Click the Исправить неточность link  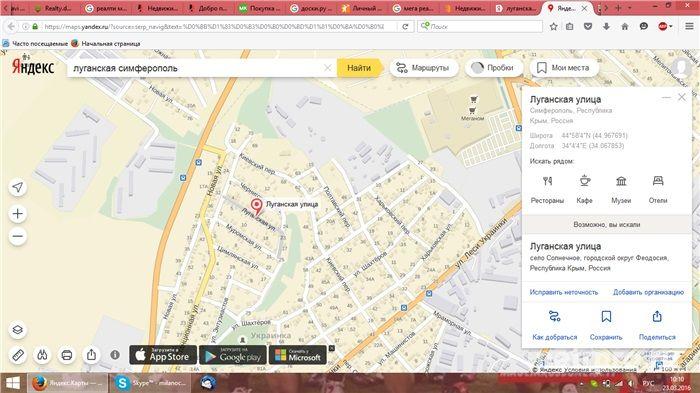coord(563,292)
